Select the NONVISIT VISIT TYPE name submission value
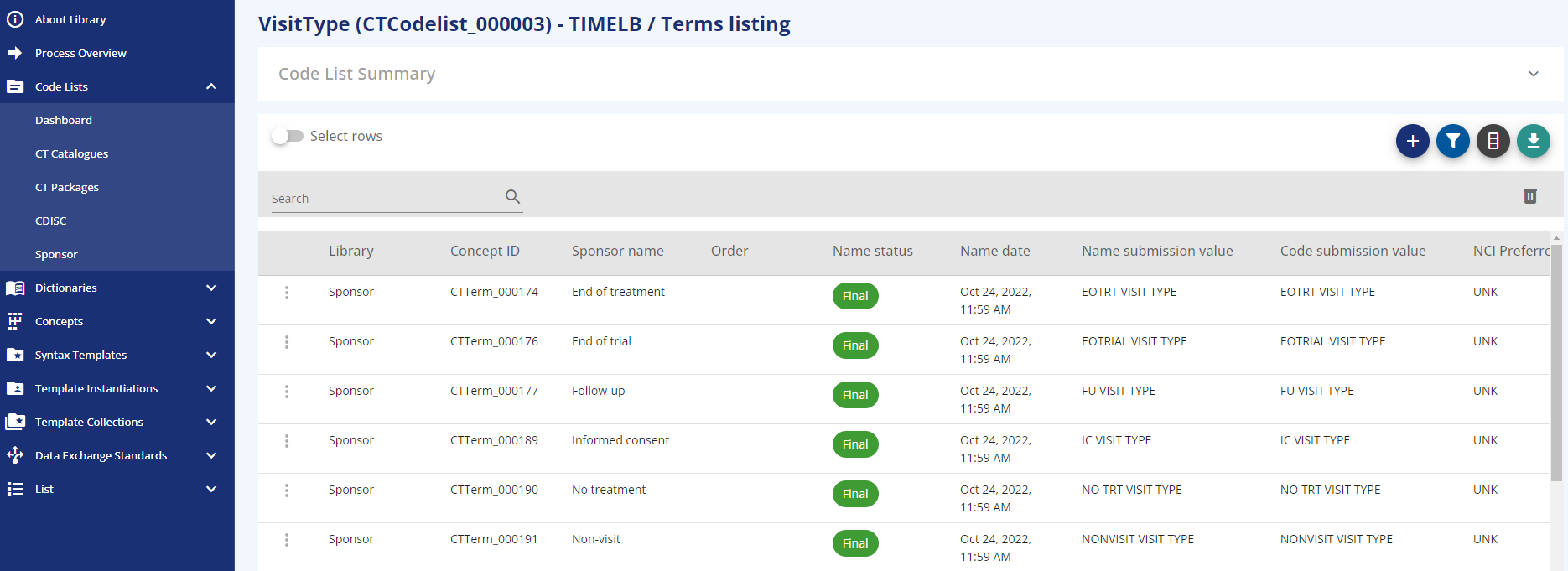This screenshot has height=571, width=1568. tap(1138, 539)
